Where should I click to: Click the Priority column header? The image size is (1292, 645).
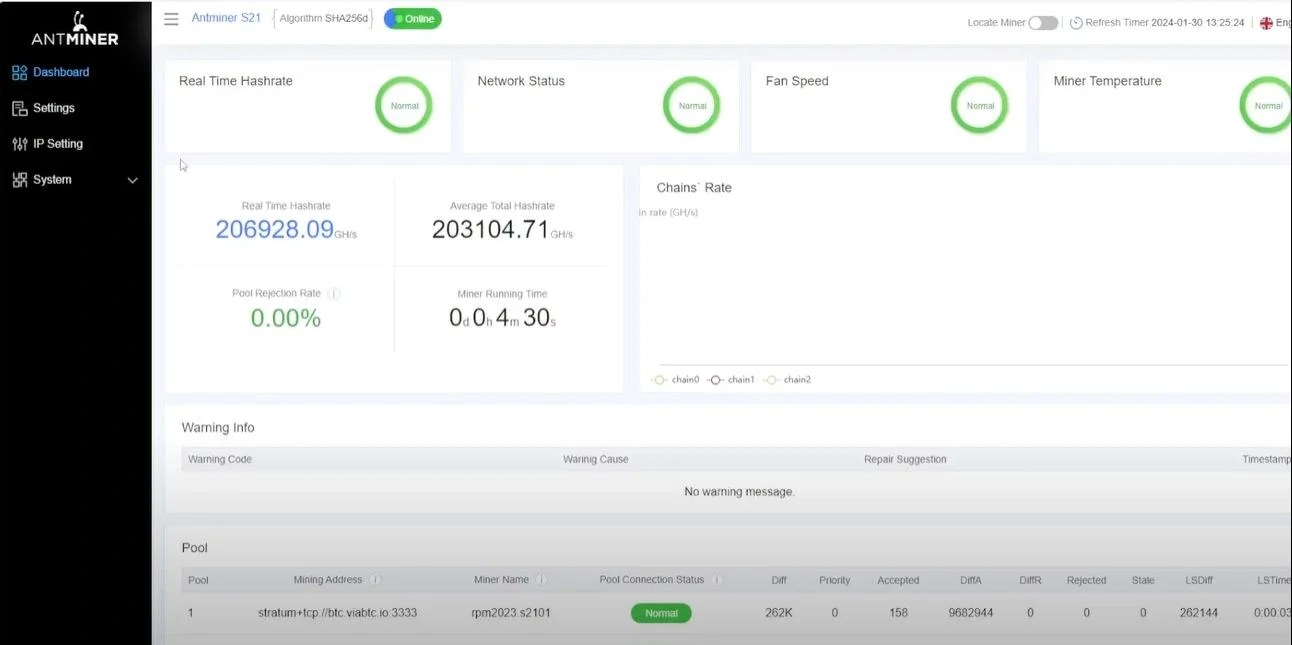click(835, 580)
